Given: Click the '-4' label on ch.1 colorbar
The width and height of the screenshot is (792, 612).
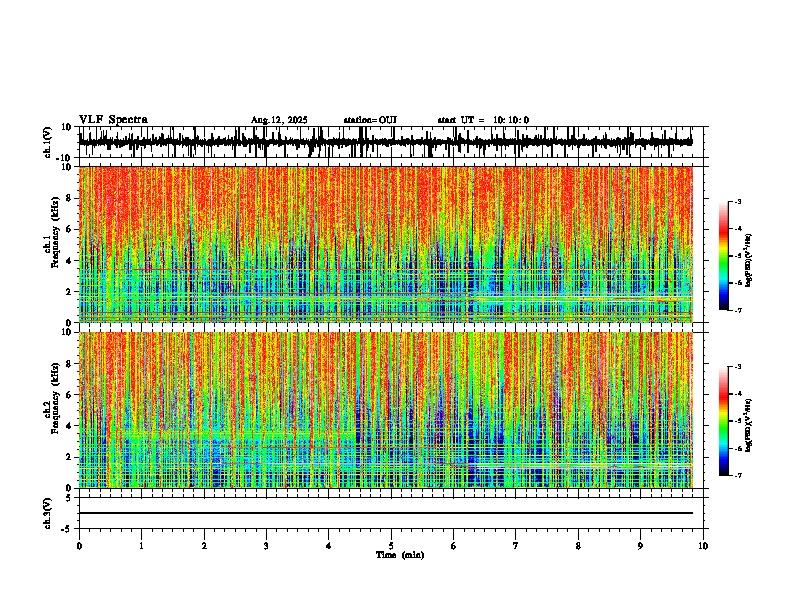Looking at the screenshot, I should [738, 229].
